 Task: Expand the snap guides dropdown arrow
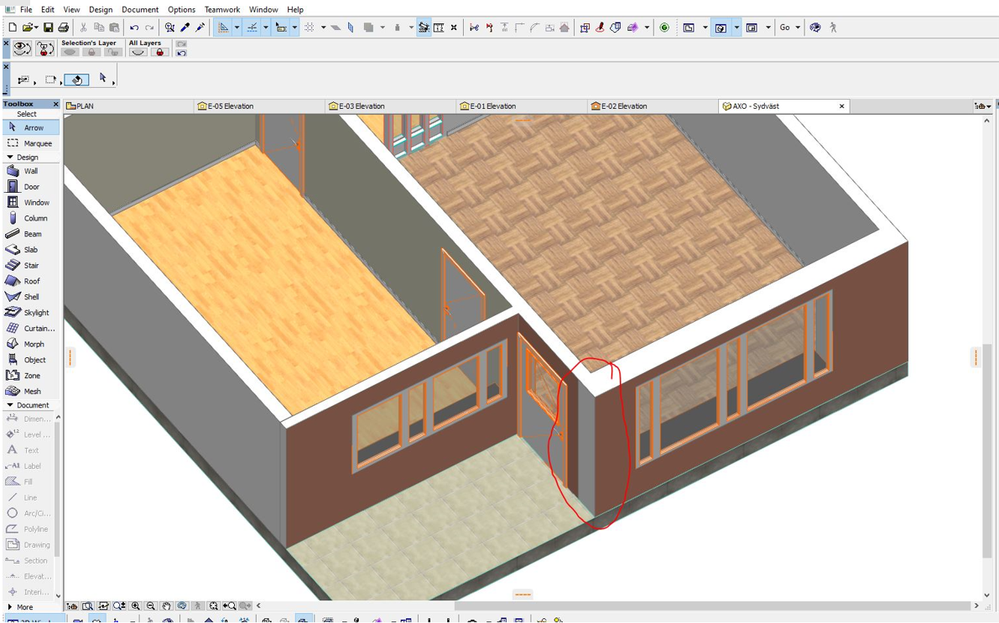[266, 27]
